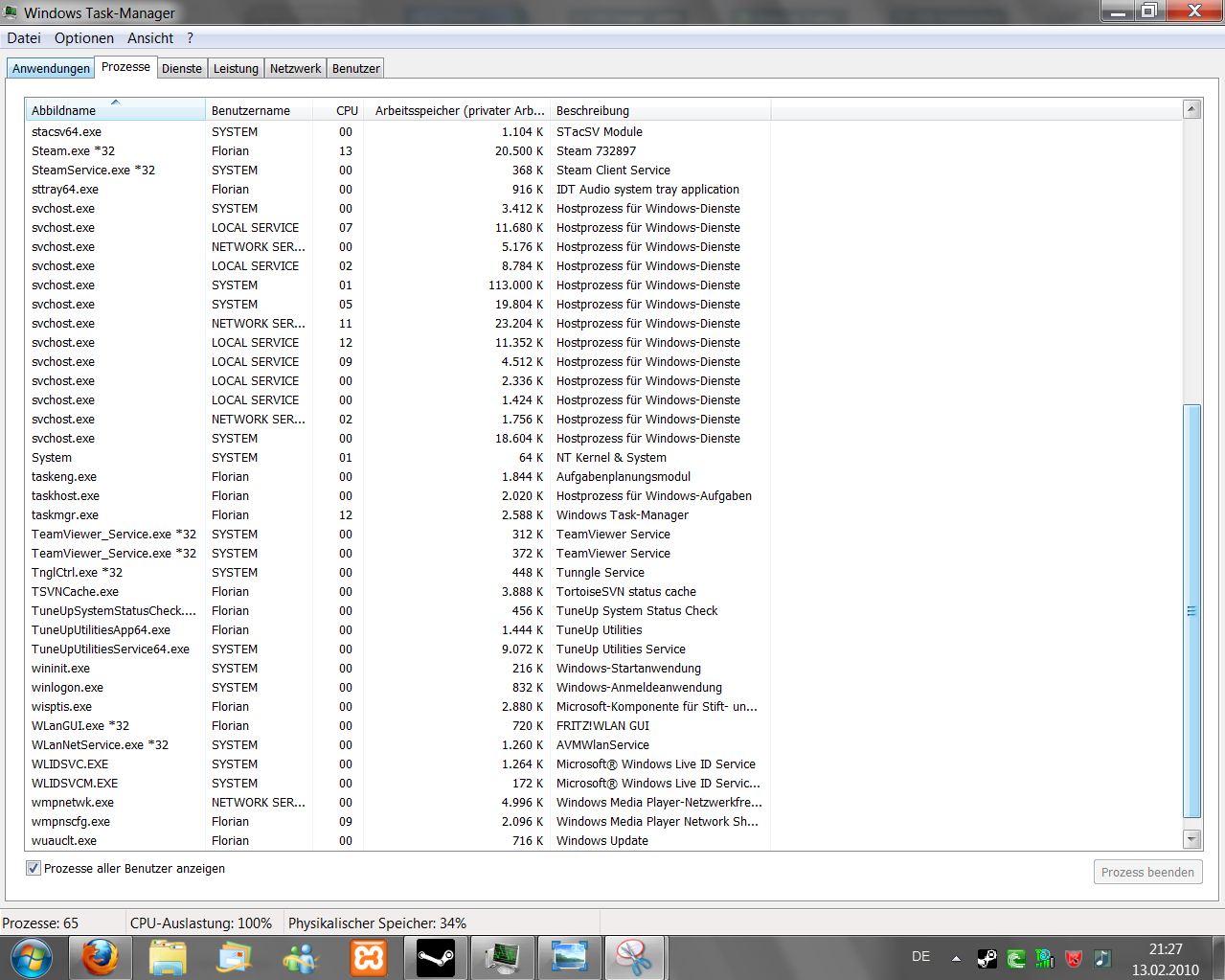The height and width of the screenshot is (980, 1225).
Task: Open the Ansicht menu
Action: [150, 38]
